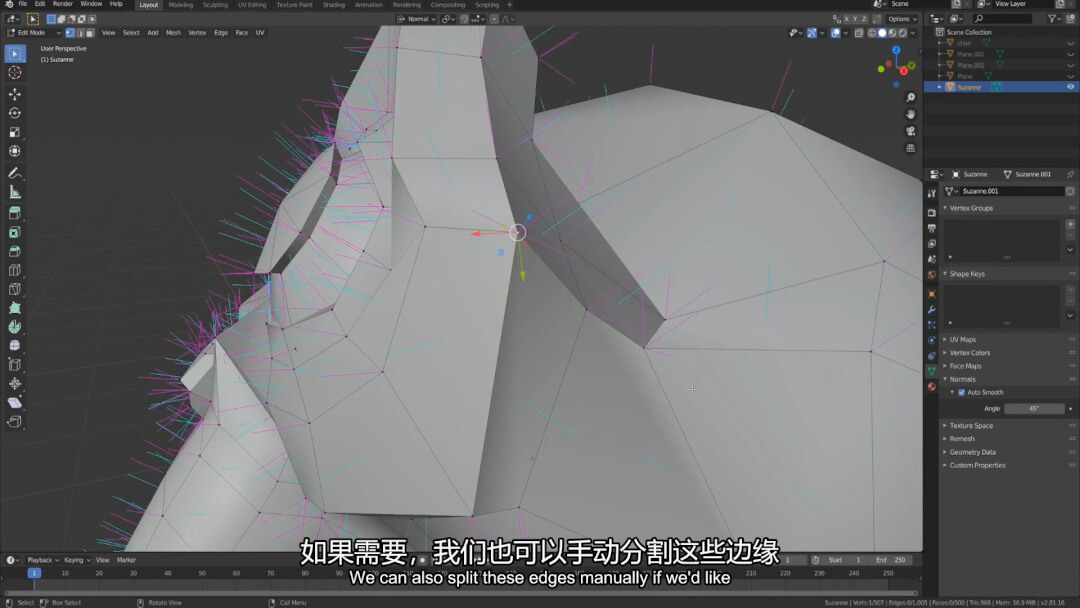The image size is (1080, 608).
Task: Select the Annotate tool
Action: click(14, 173)
